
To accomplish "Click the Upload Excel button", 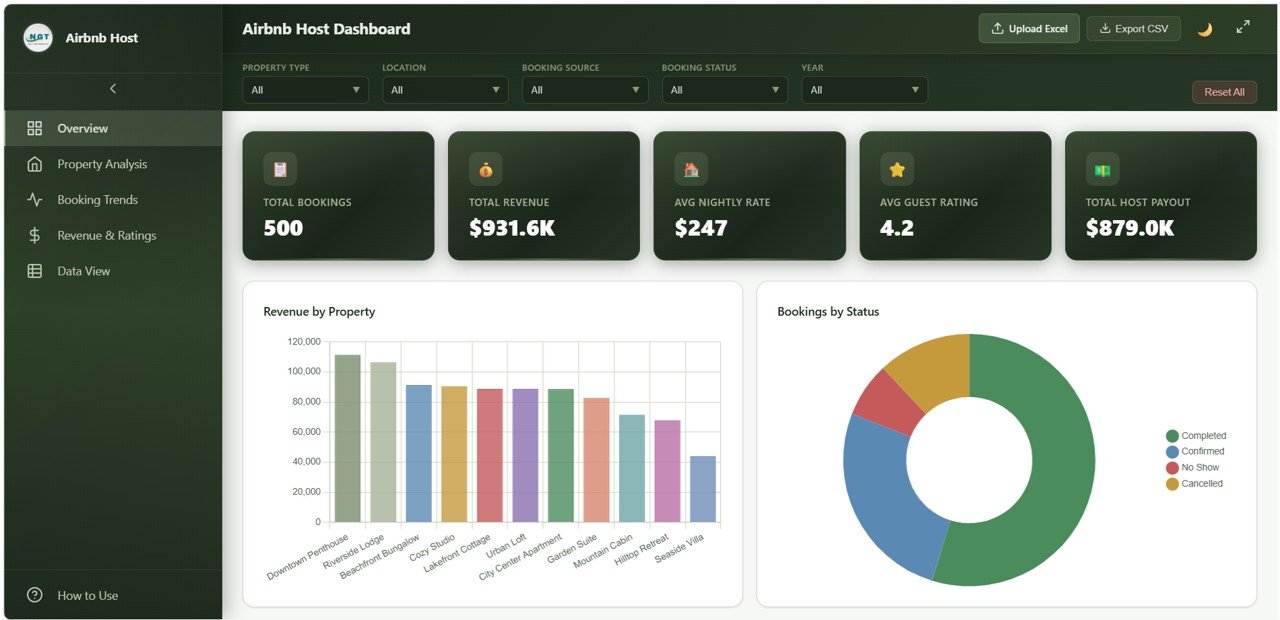I will [1029, 28].
